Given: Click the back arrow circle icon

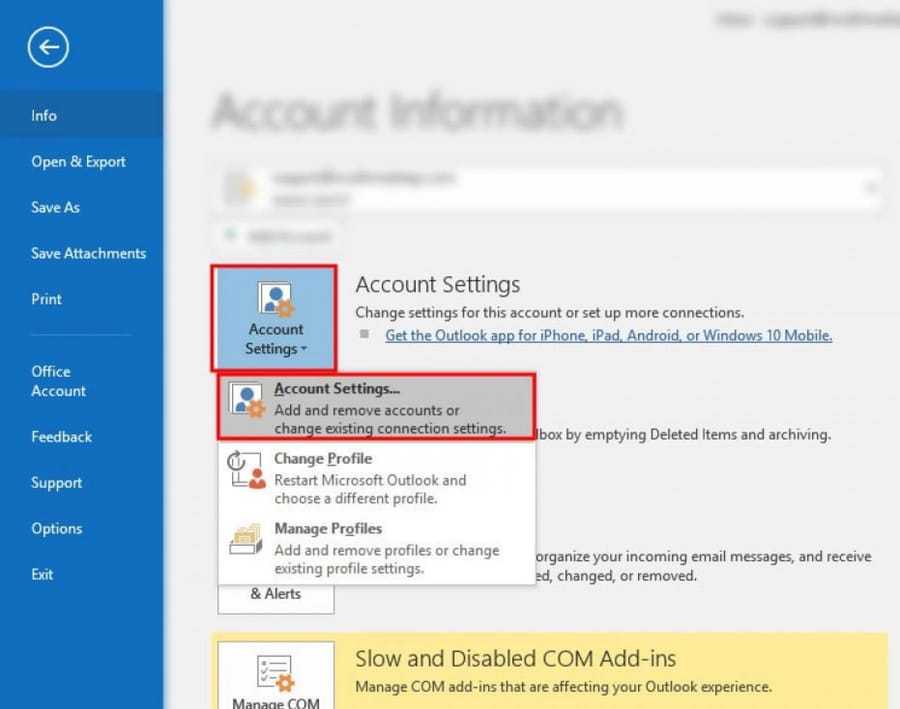Looking at the screenshot, I should [48, 47].
